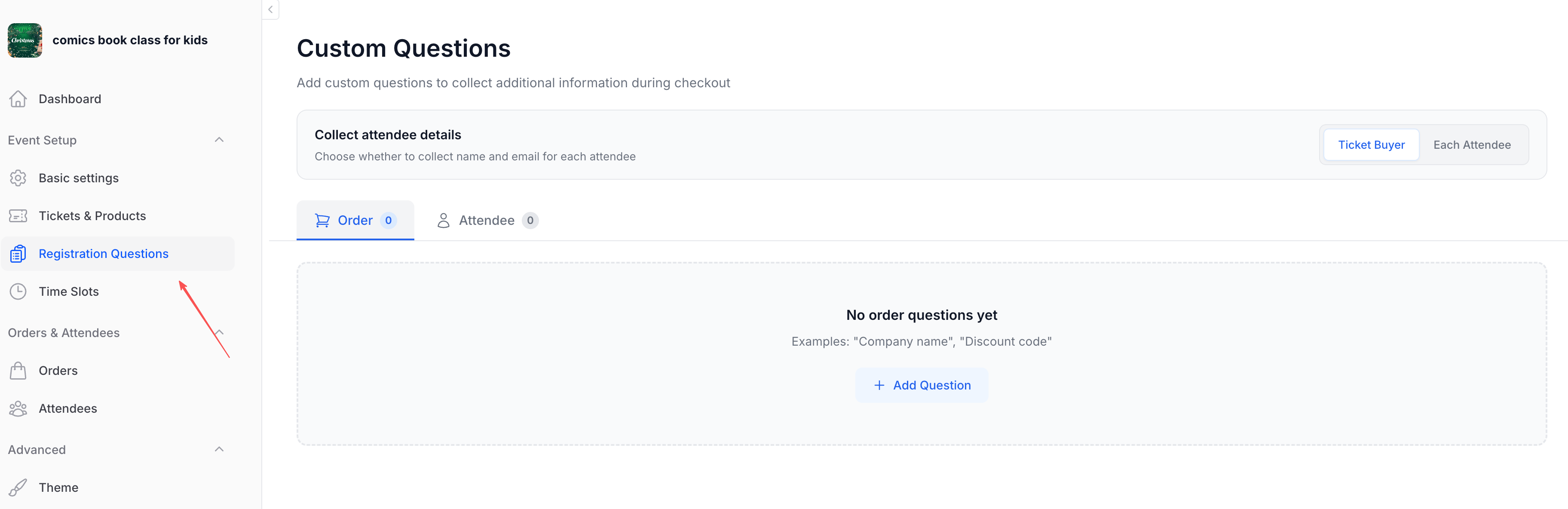
Task: Collapse the Orders & Attendees section
Action: 219,332
